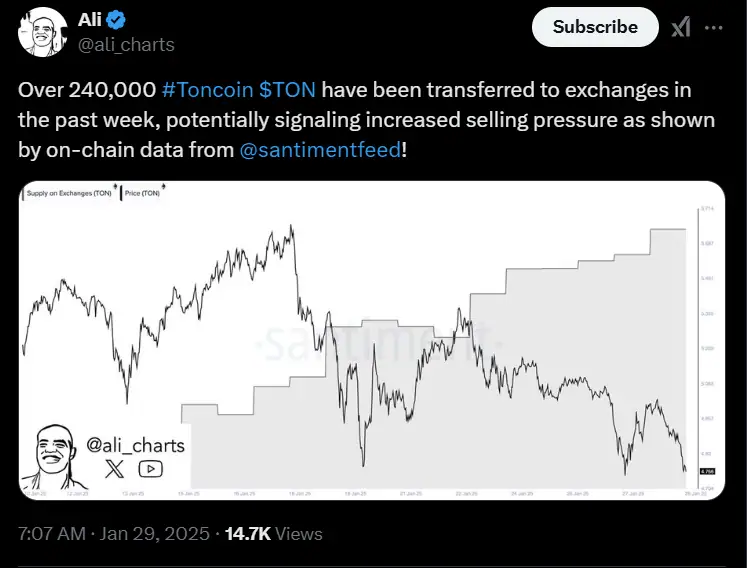Click the cartoon face in the chart watermark
This screenshot has width=747, height=568.
[x=57, y=454]
